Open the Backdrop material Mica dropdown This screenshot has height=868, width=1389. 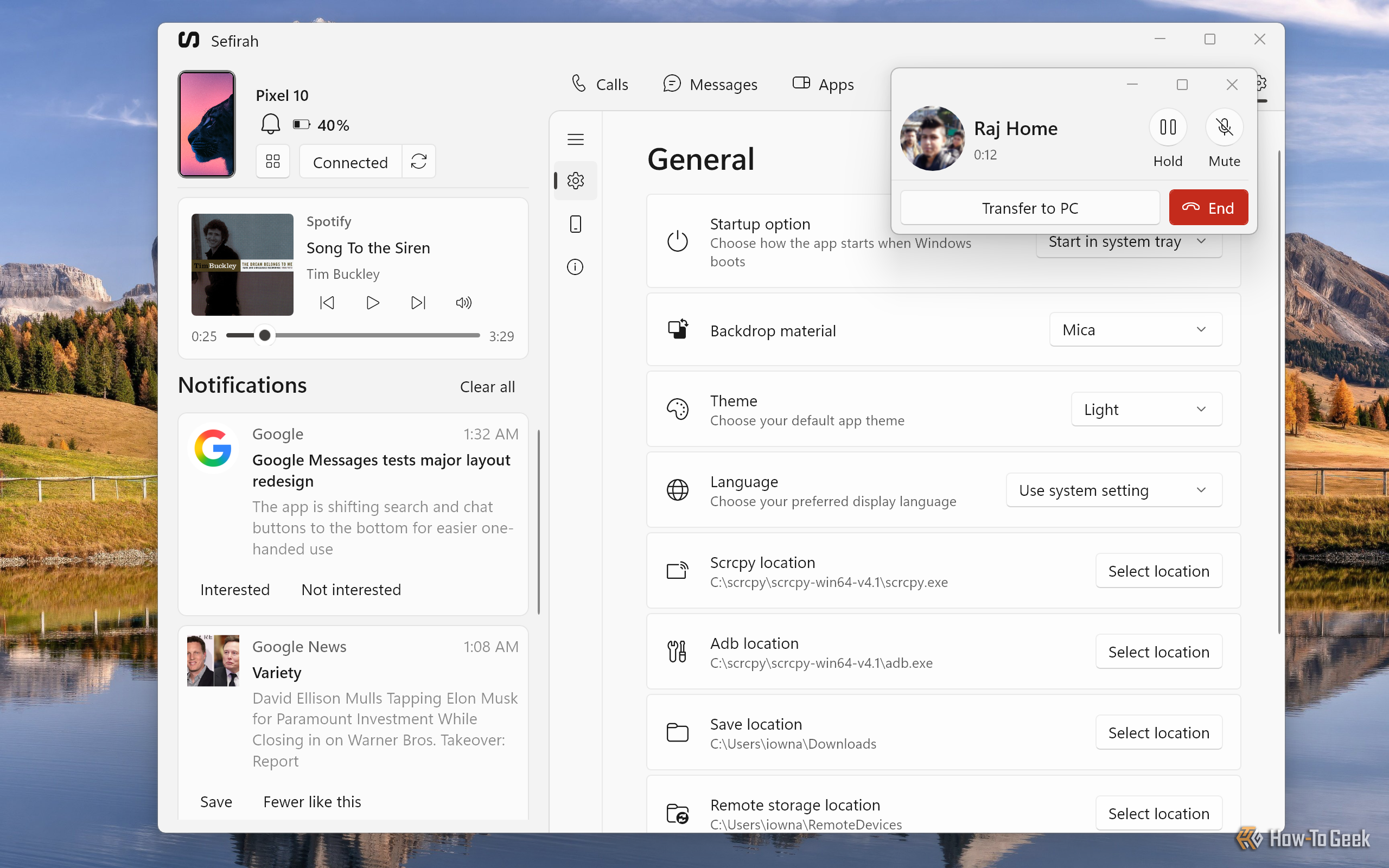(1136, 329)
